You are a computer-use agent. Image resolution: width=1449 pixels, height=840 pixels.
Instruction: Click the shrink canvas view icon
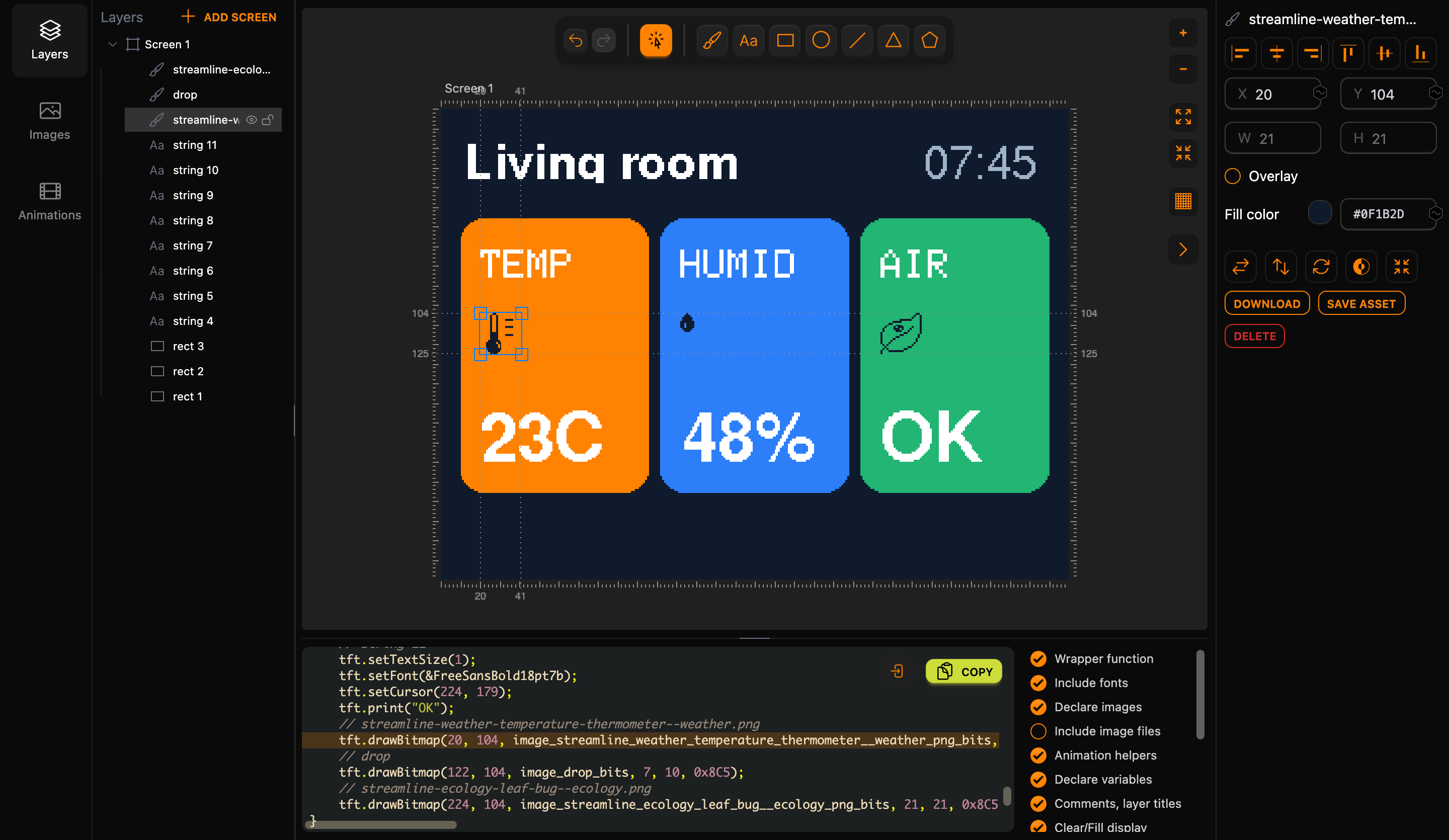pyautogui.click(x=1183, y=153)
